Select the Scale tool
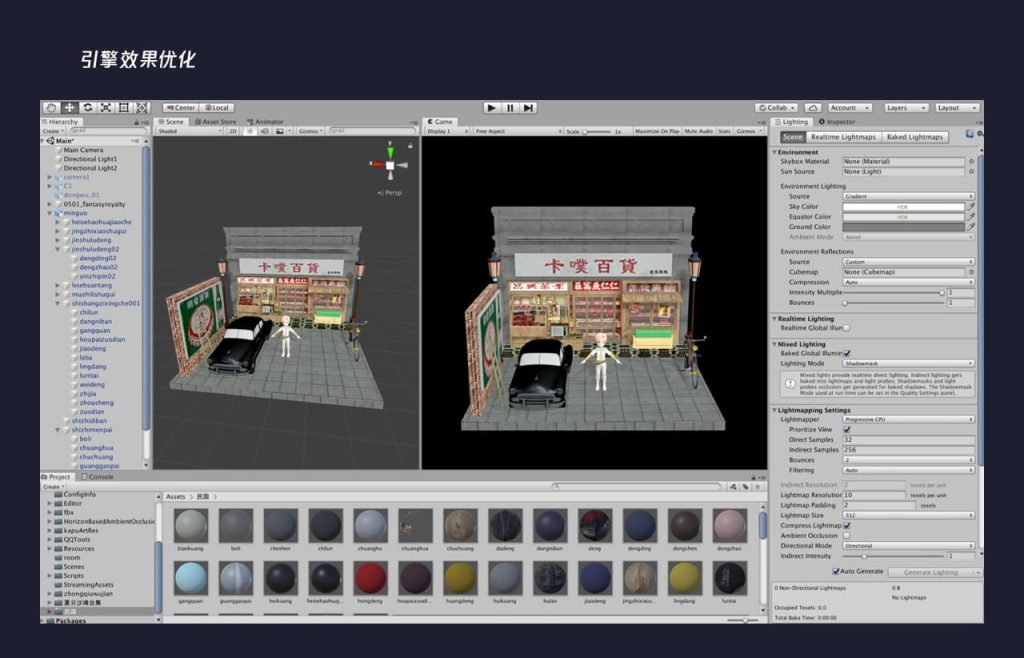The image size is (1024, 658). pos(106,108)
